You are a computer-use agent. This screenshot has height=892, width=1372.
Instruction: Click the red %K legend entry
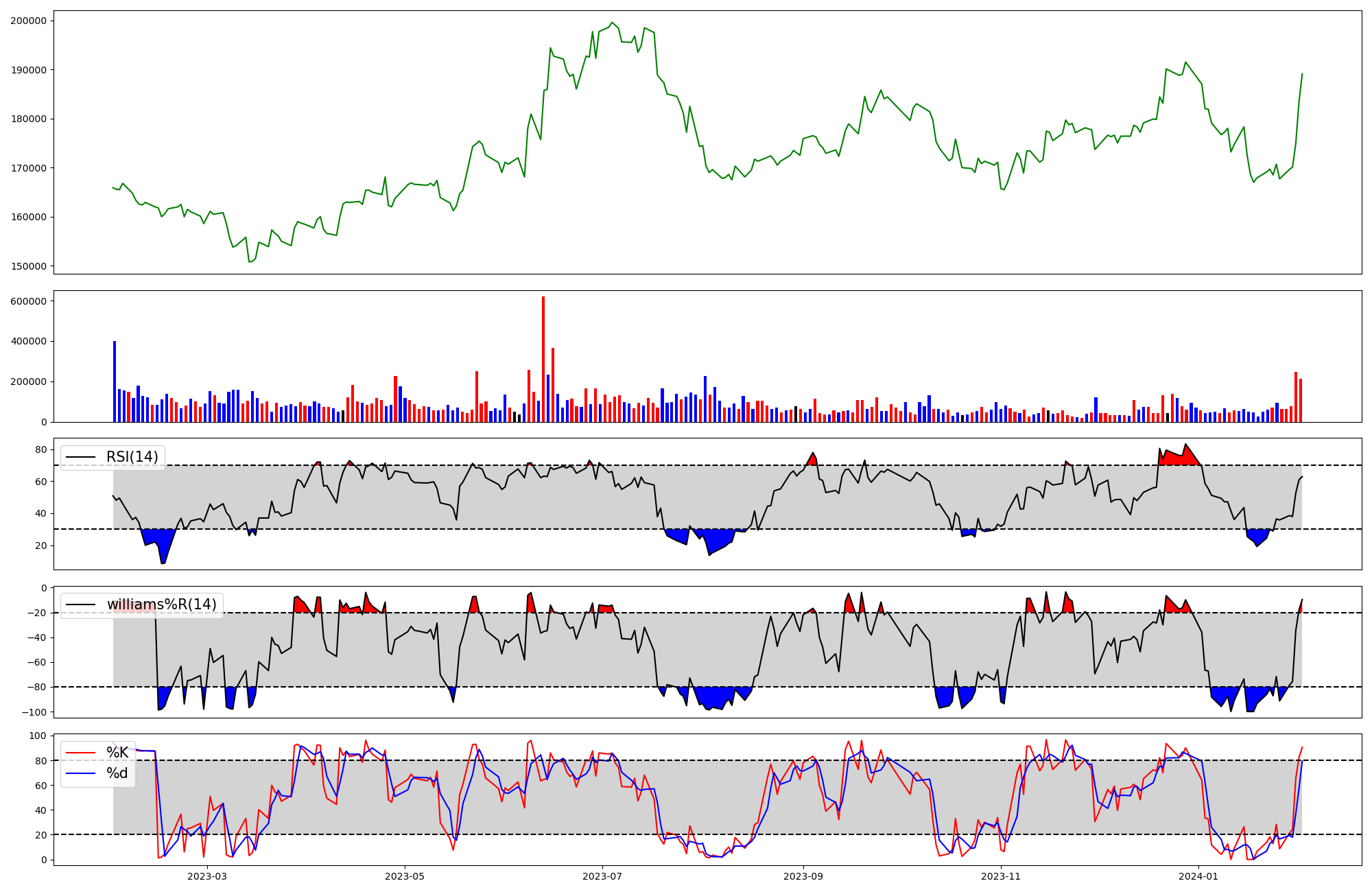pos(117,753)
